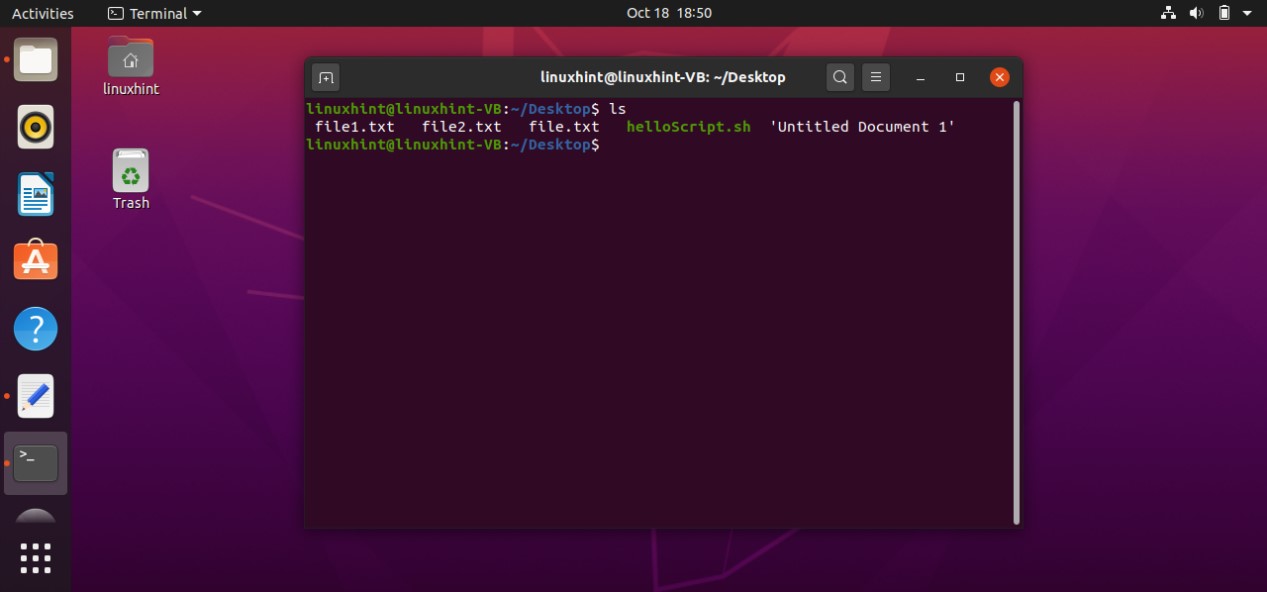Select Terminal icon in the dock
1267x592 pixels.
point(36,463)
